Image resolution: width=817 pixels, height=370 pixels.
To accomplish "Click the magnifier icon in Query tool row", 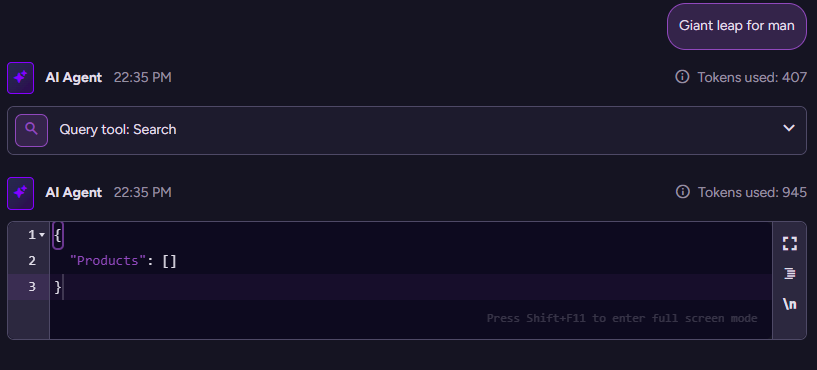I will tap(31, 130).
